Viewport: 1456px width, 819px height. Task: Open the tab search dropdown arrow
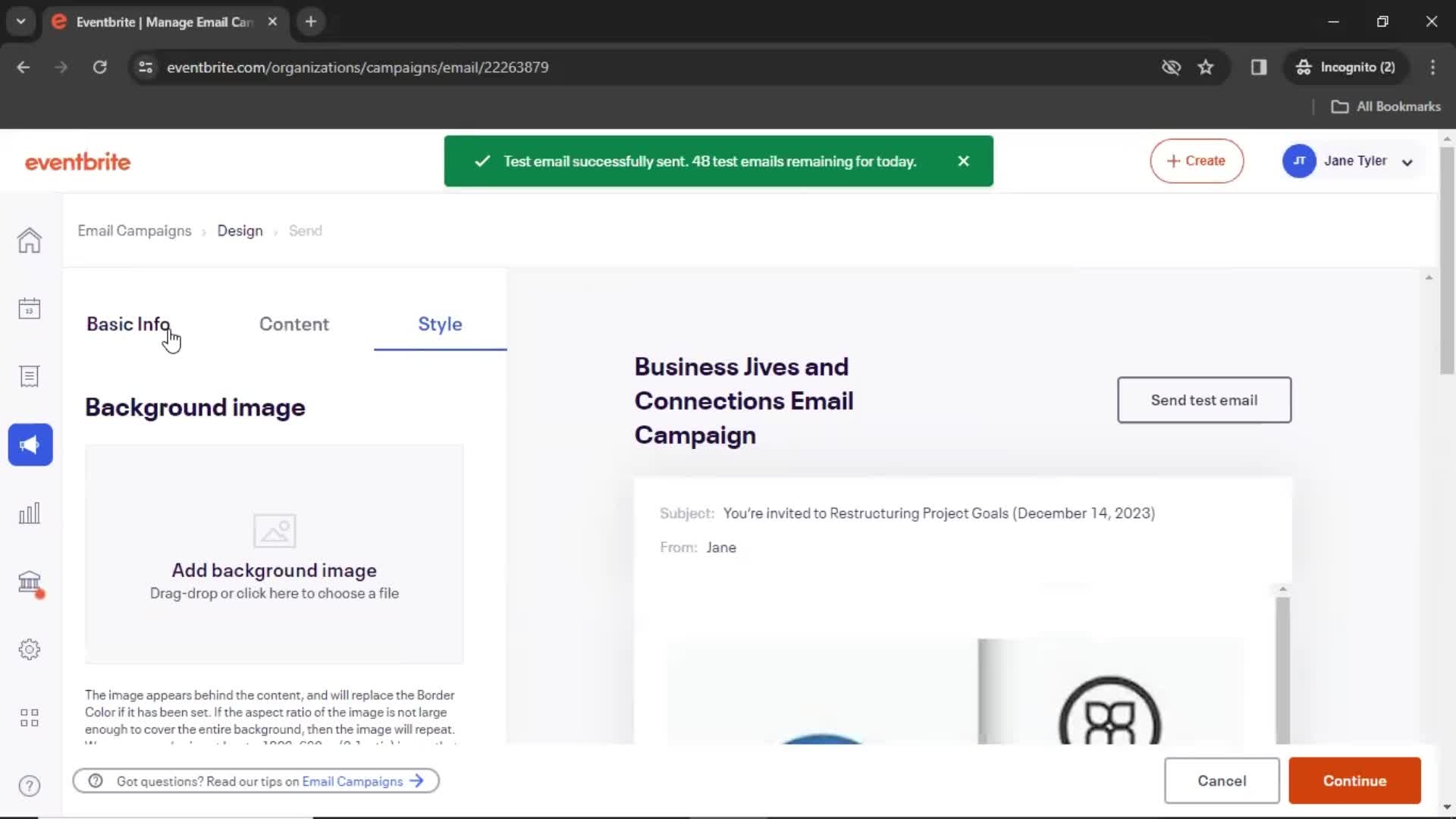point(21,21)
